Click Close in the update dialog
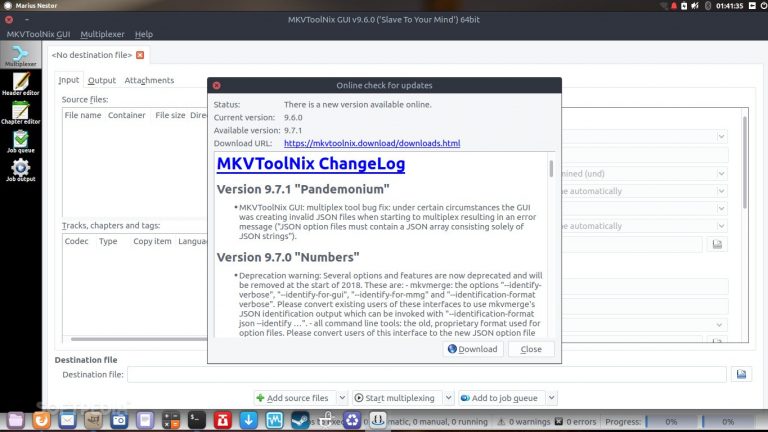This screenshot has width=768, height=432. [x=531, y=349]
